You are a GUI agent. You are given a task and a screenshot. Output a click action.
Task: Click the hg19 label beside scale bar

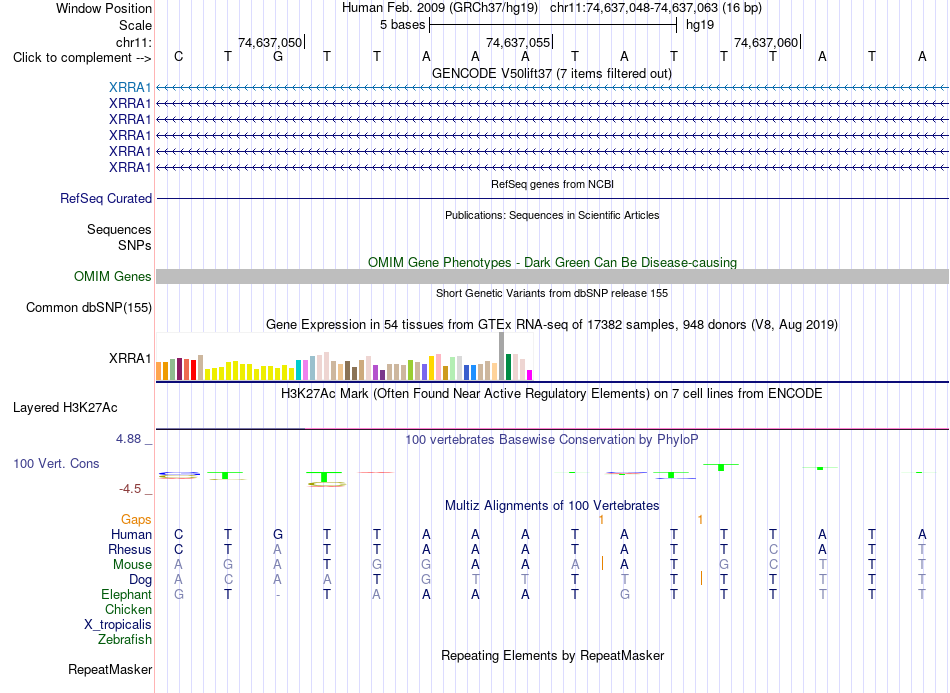pyautogui.click(x=700, y=25)
